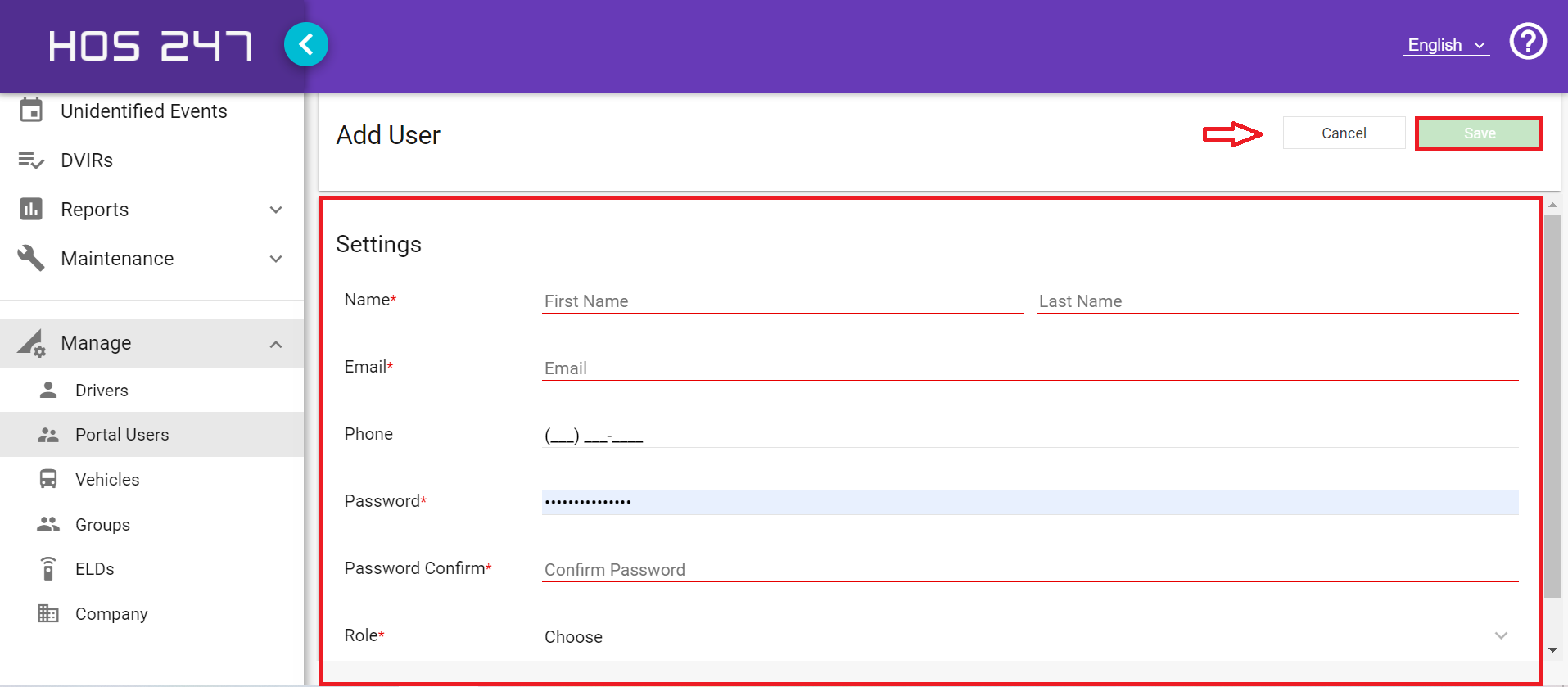
Task: Open the English language dropdown
Action: click(x=1446, y=45)
